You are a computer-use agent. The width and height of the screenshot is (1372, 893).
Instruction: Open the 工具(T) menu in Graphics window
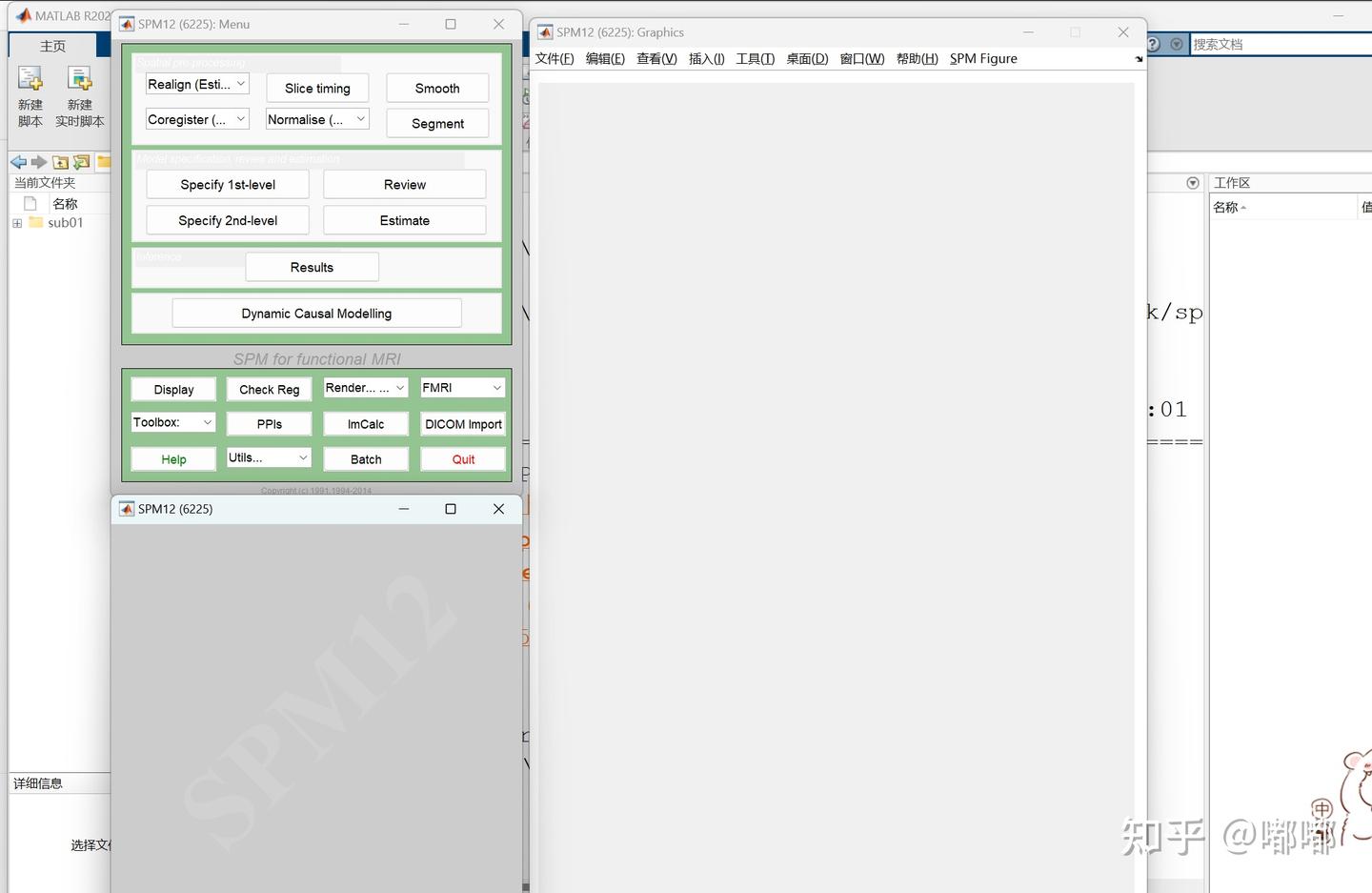756,59
